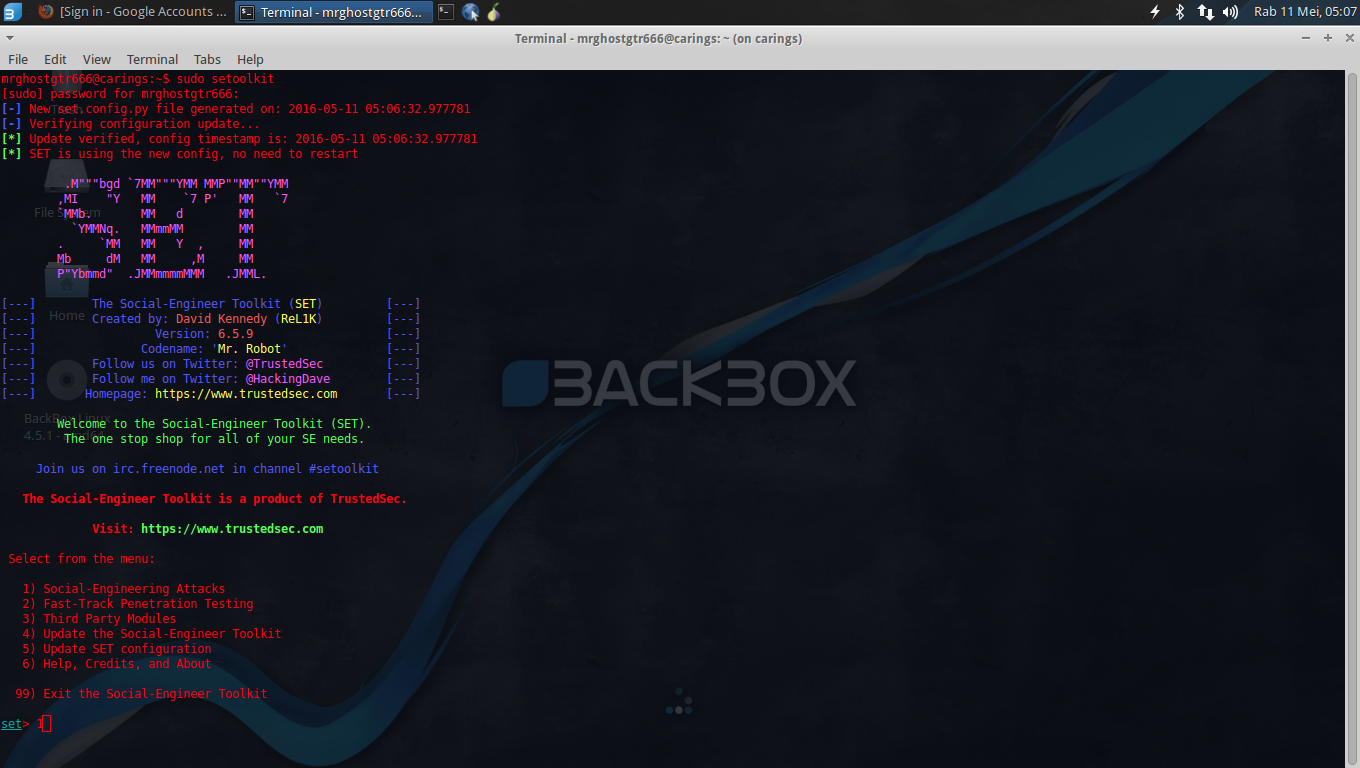This screenshot has width=1360, height=768.
Task: Maximize the Terminal window with plus button
Action: pyautogui.click(x=1328, y=38)
